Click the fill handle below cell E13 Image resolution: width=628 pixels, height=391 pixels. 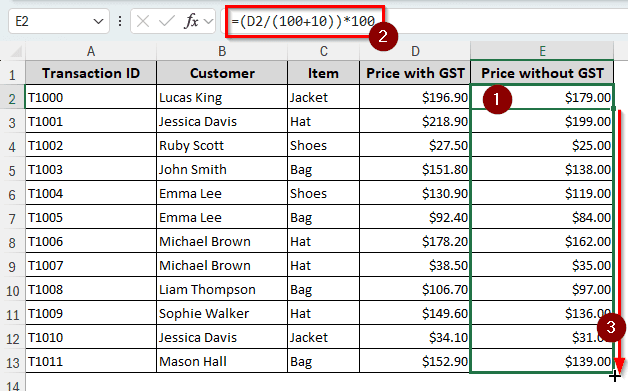click(614, 373)
